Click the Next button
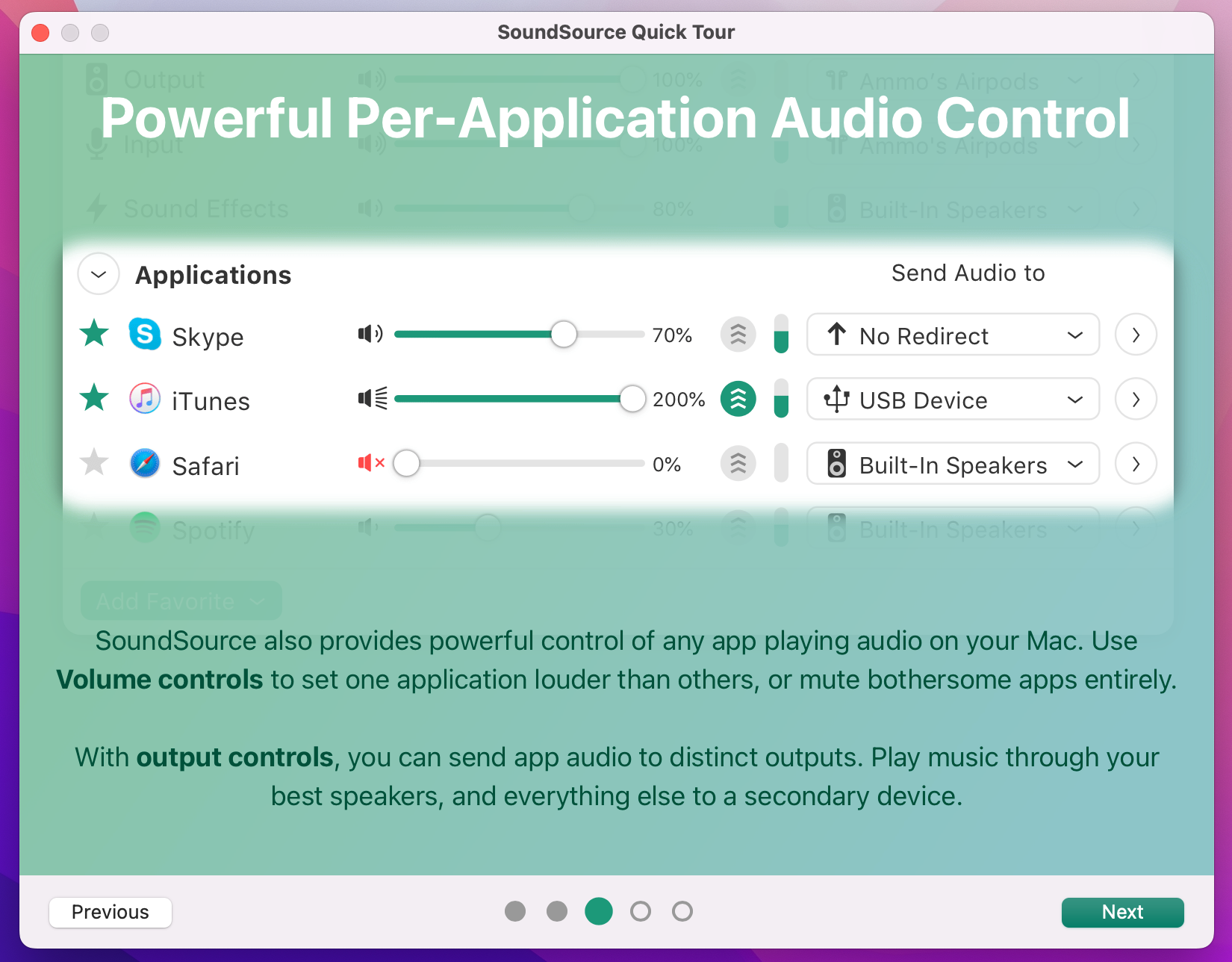1232x962 pixels. pos(1122,912)
